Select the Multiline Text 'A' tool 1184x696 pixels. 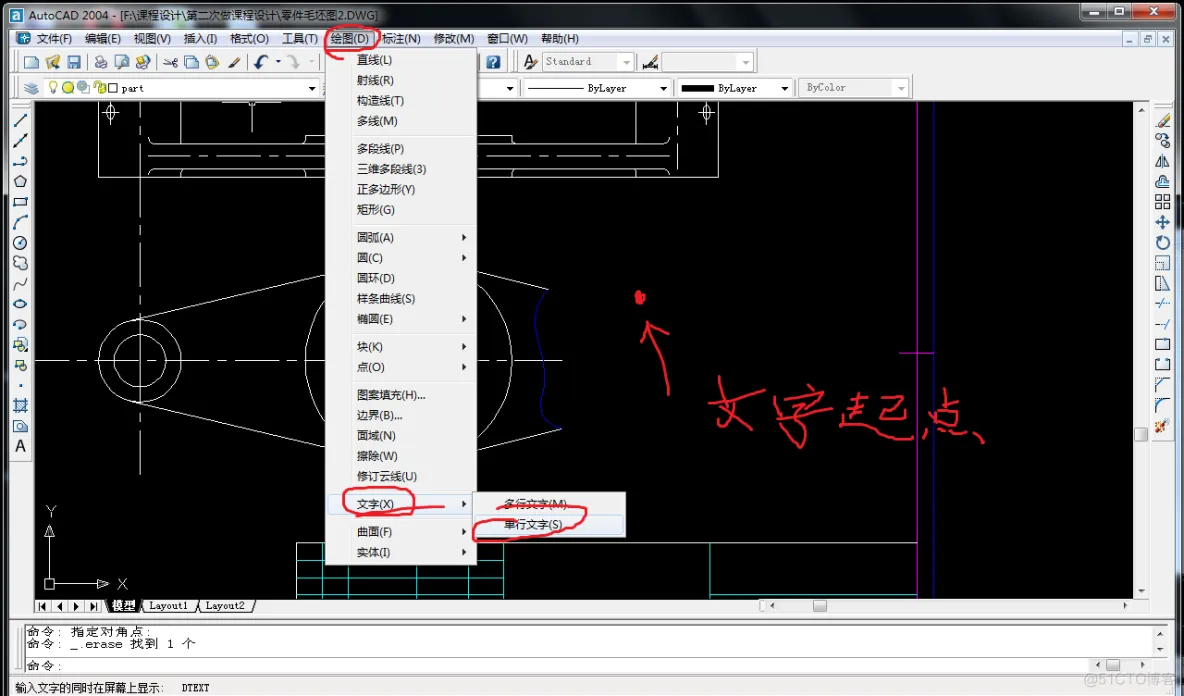[20, 446]
